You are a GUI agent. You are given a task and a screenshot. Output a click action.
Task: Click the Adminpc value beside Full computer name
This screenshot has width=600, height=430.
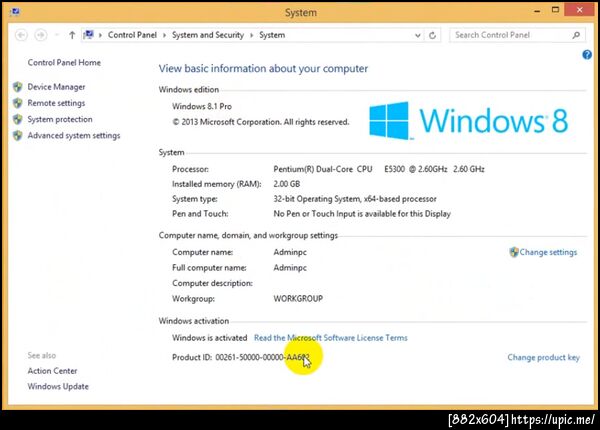pos(290,268)
